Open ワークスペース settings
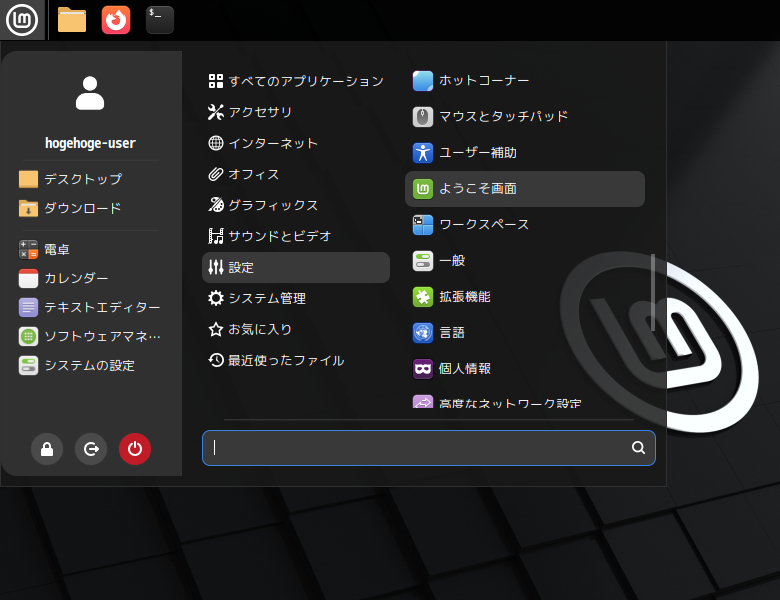This screenshot has width=780, height=600. 525,224
